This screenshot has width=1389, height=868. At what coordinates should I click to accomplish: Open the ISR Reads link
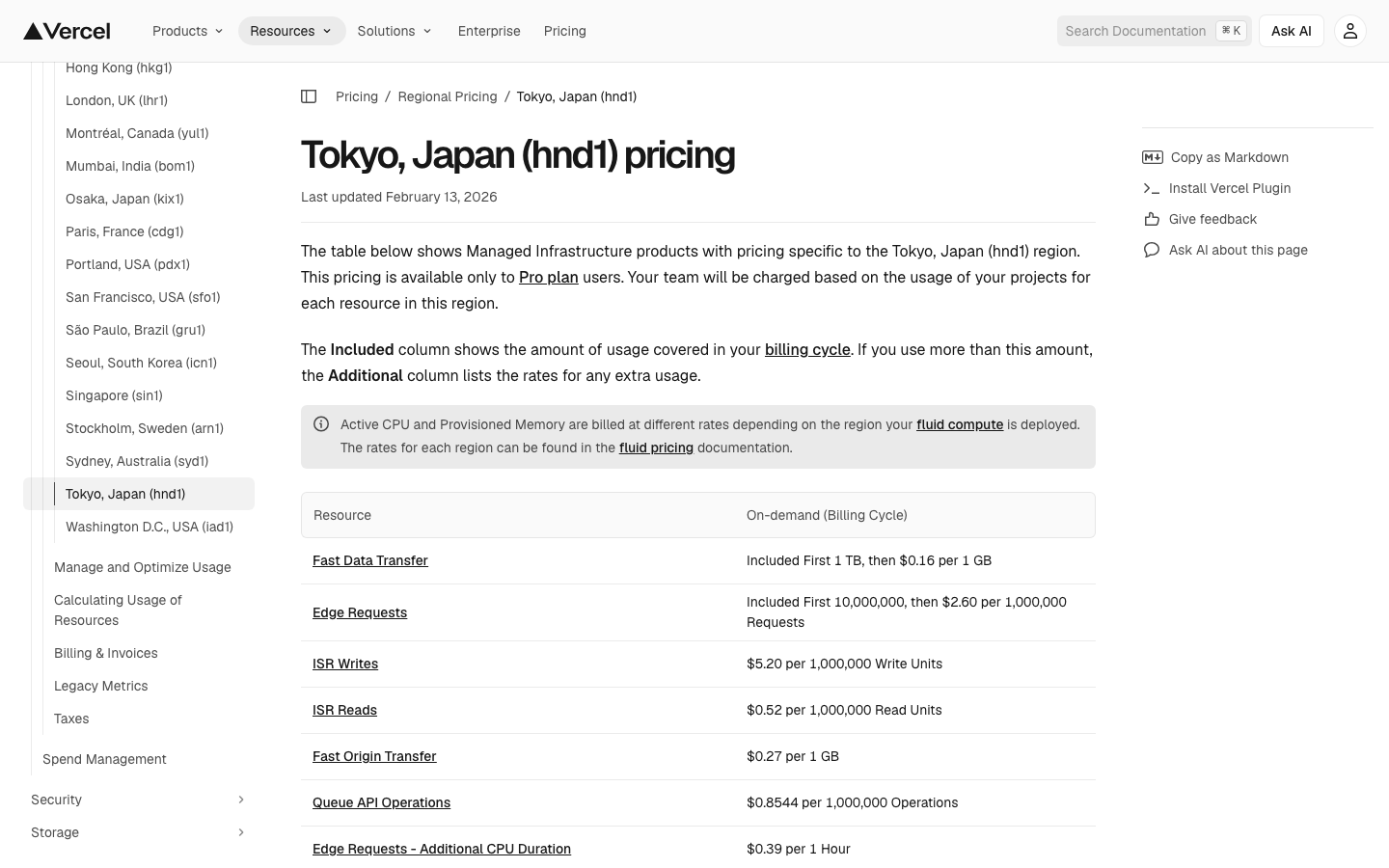point(344,710)
